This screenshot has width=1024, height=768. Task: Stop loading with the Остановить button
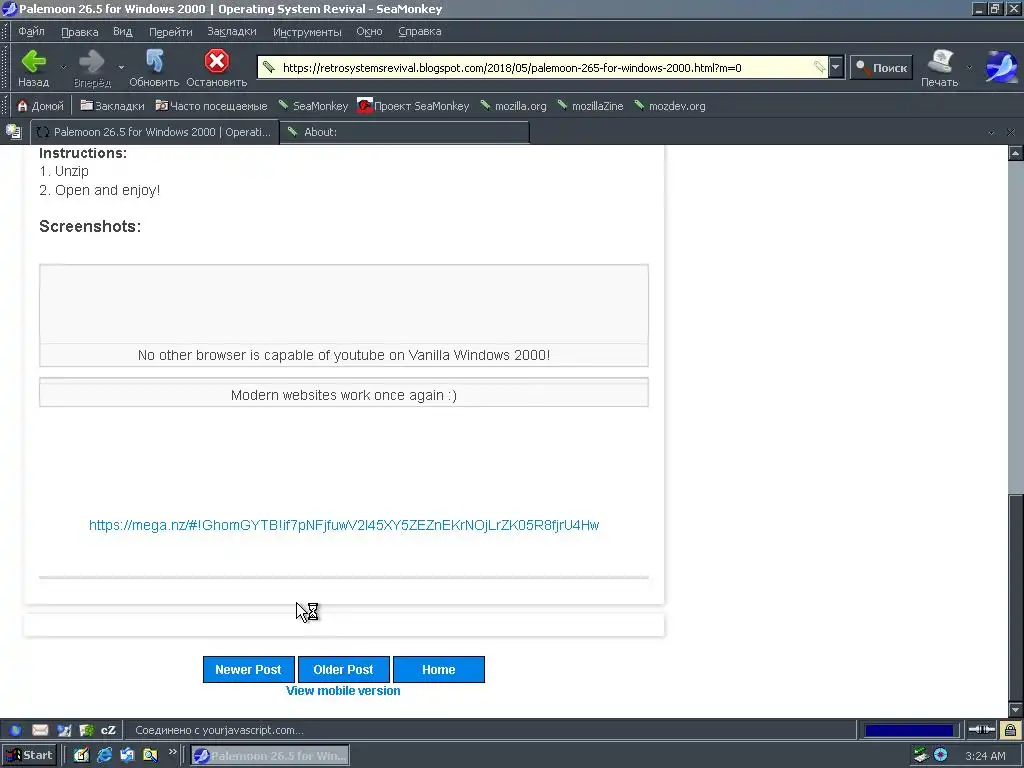(216, 68)
